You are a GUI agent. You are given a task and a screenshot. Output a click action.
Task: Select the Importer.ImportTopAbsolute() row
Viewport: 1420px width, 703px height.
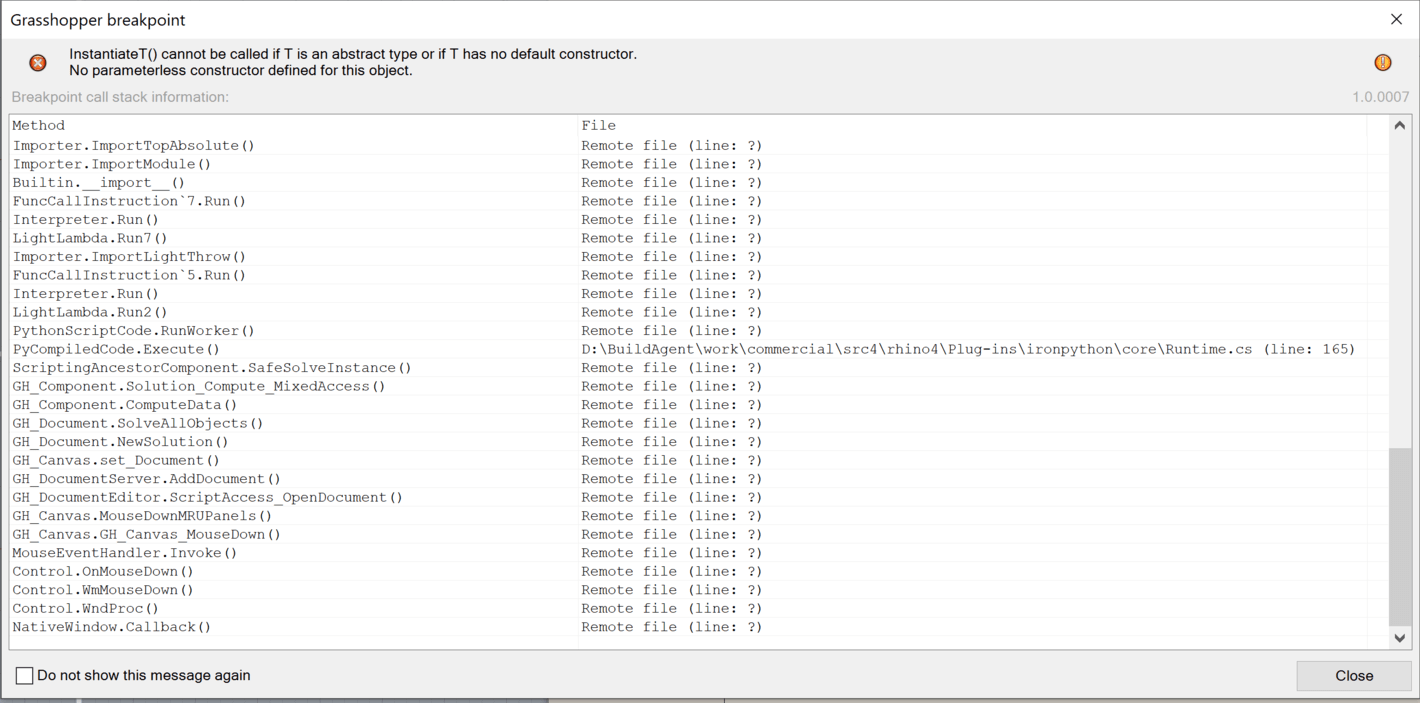pos(688,146)
